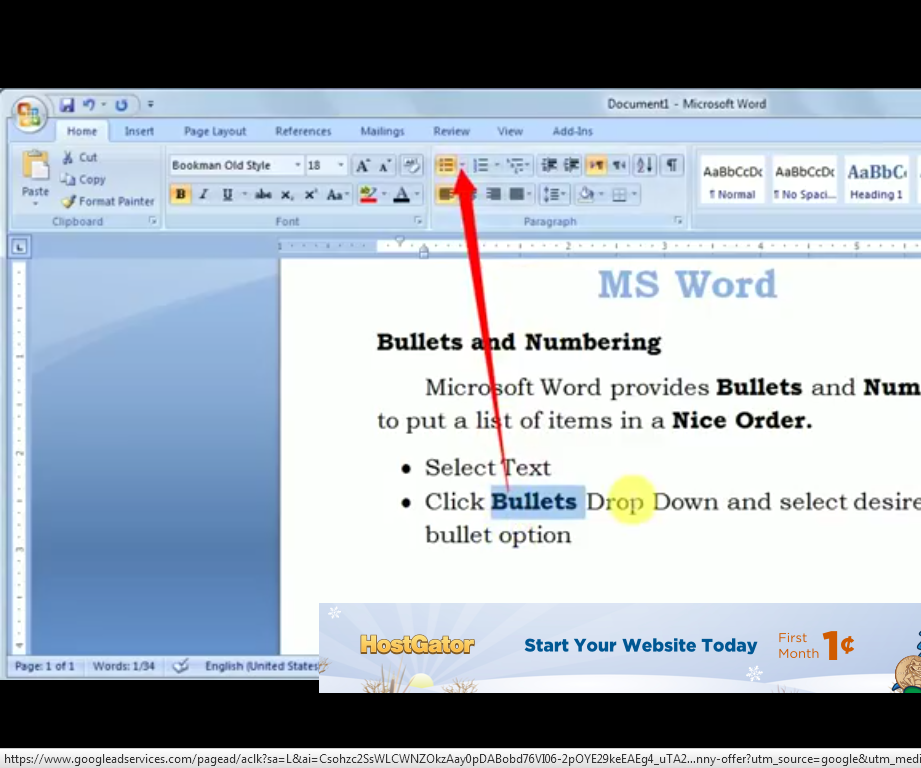
Task: Expand the highlight color arrow
Action: pyautogui.click(x=384, y=194)
